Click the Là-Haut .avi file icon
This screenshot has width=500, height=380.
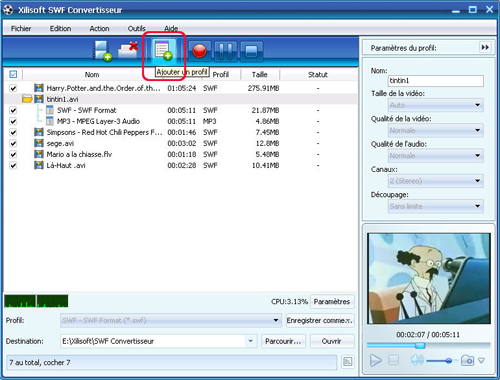(39, 165)
